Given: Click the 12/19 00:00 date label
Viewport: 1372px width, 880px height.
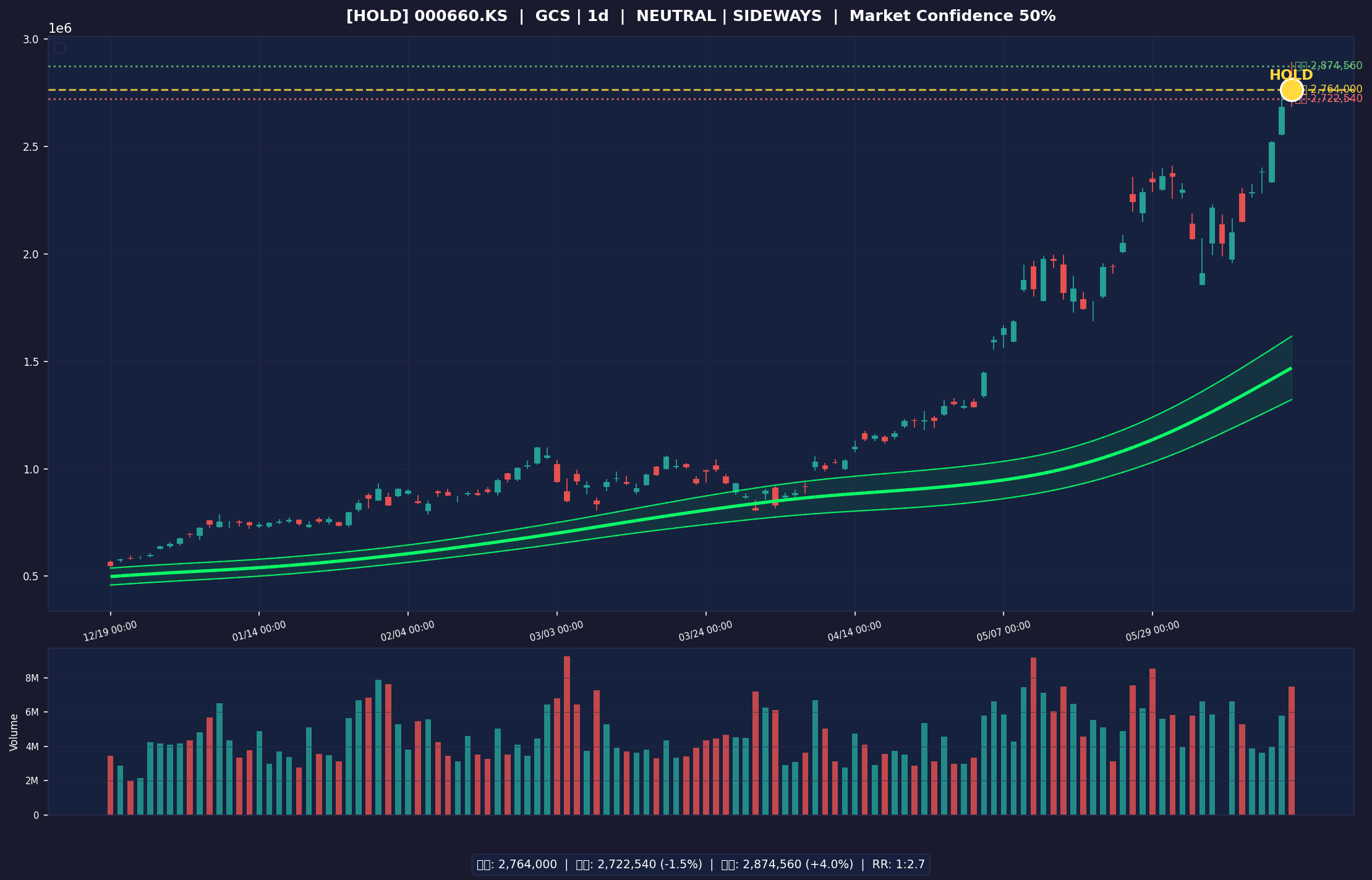Looking at the screenshot, I should (110, 632).
